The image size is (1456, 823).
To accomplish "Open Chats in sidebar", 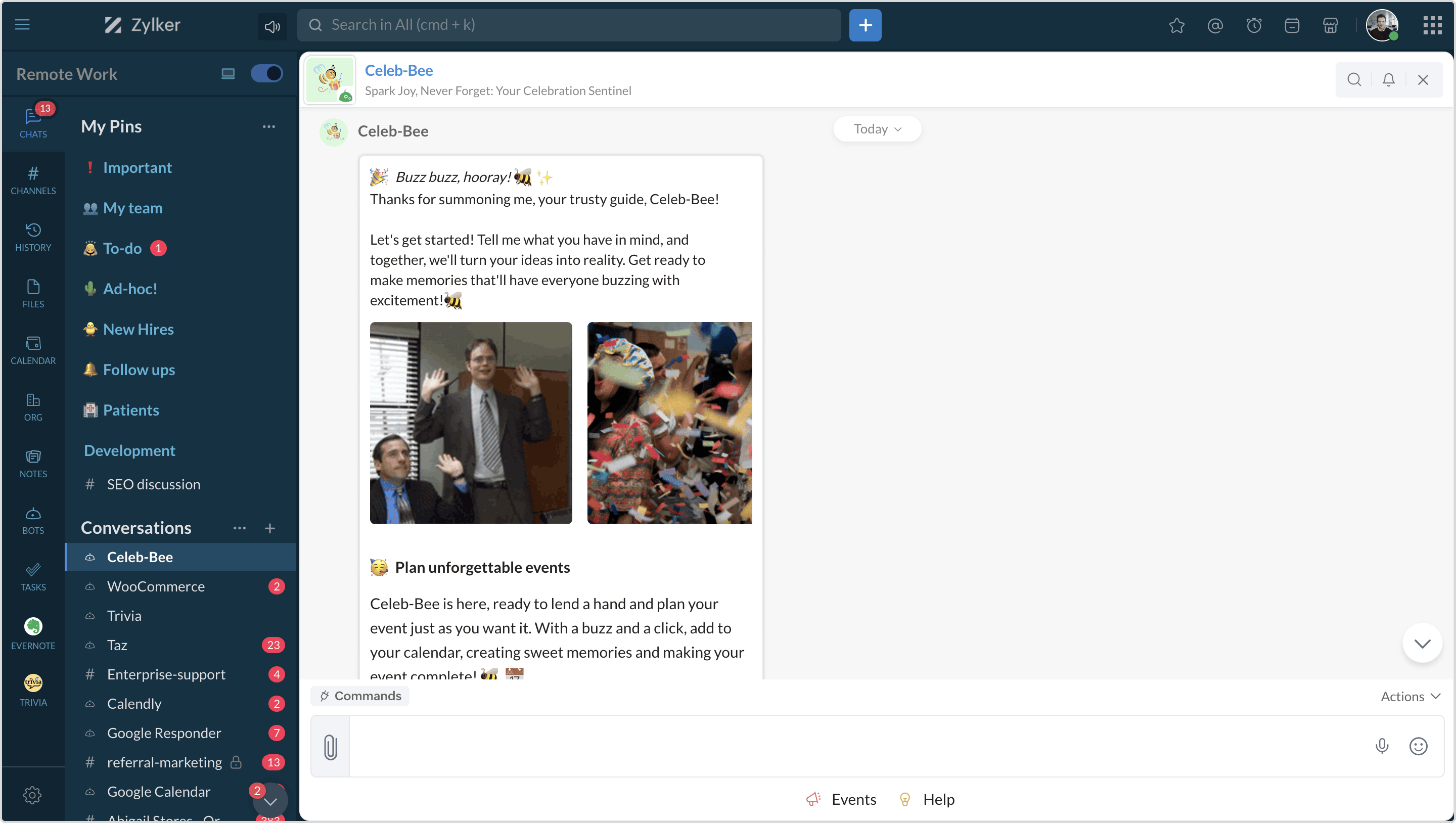I will pos(33,123).
